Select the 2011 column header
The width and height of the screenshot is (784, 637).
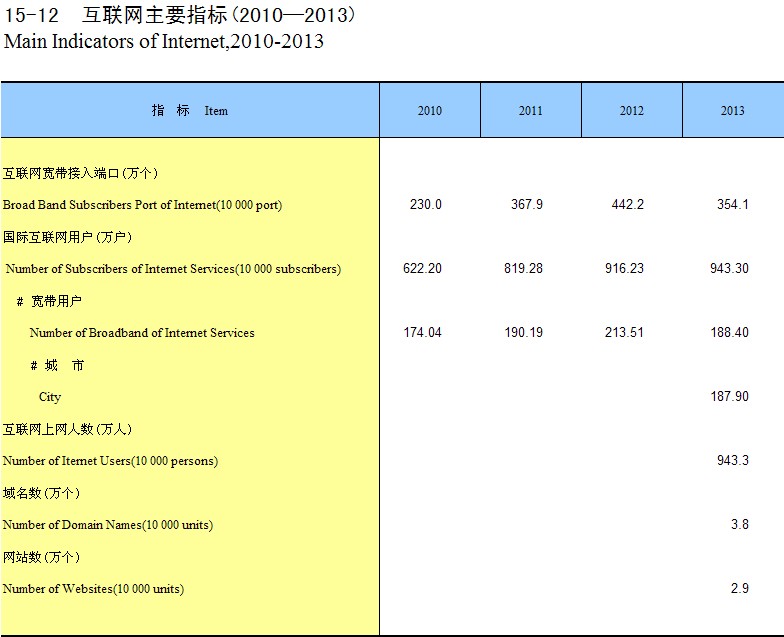[531, 111]
